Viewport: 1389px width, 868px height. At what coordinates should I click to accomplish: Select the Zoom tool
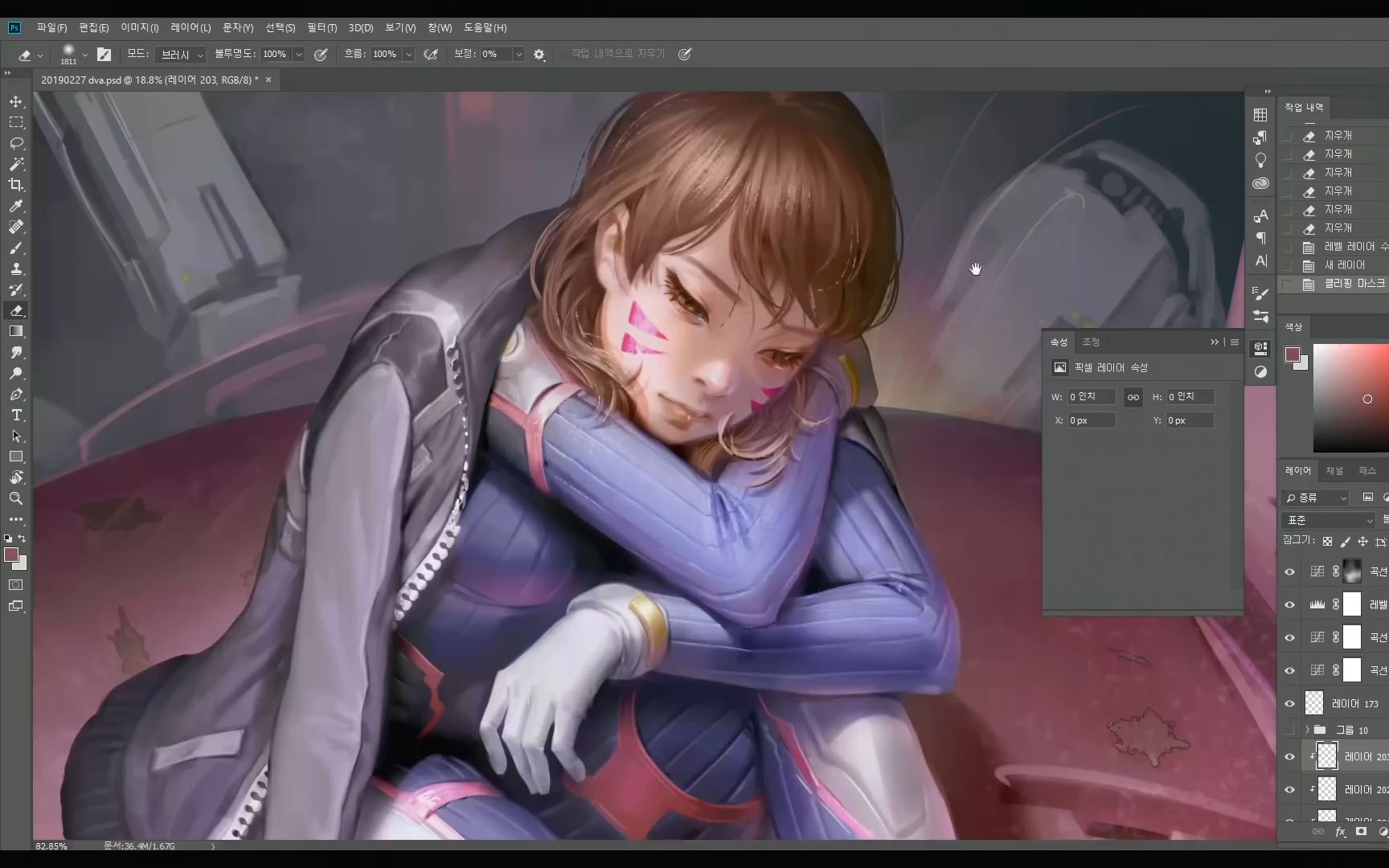pos(16,499)
